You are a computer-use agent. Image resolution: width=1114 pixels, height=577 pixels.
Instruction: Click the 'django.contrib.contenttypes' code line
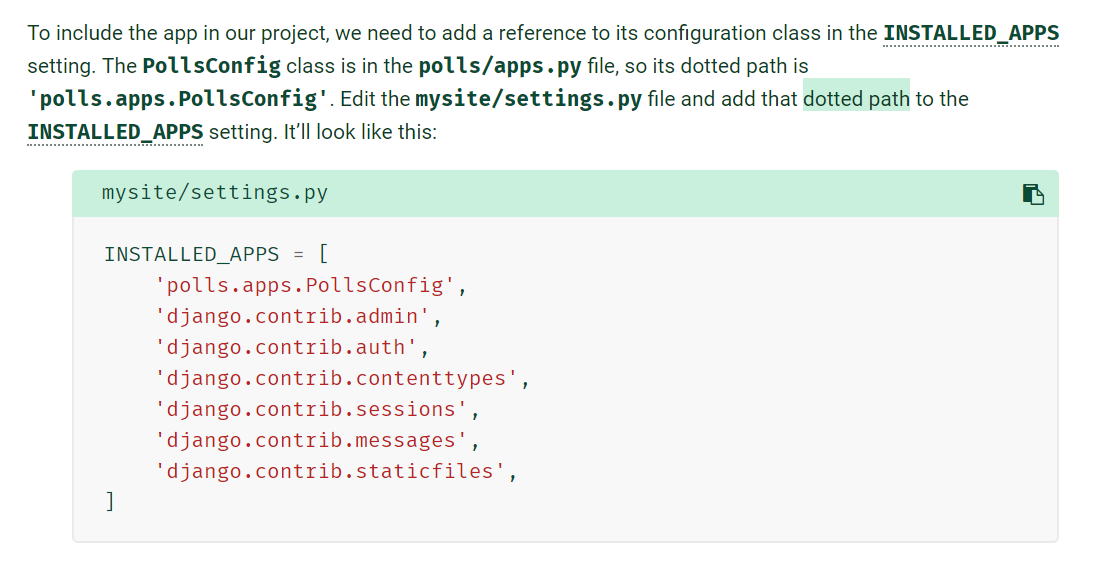[x=342, y=378]
